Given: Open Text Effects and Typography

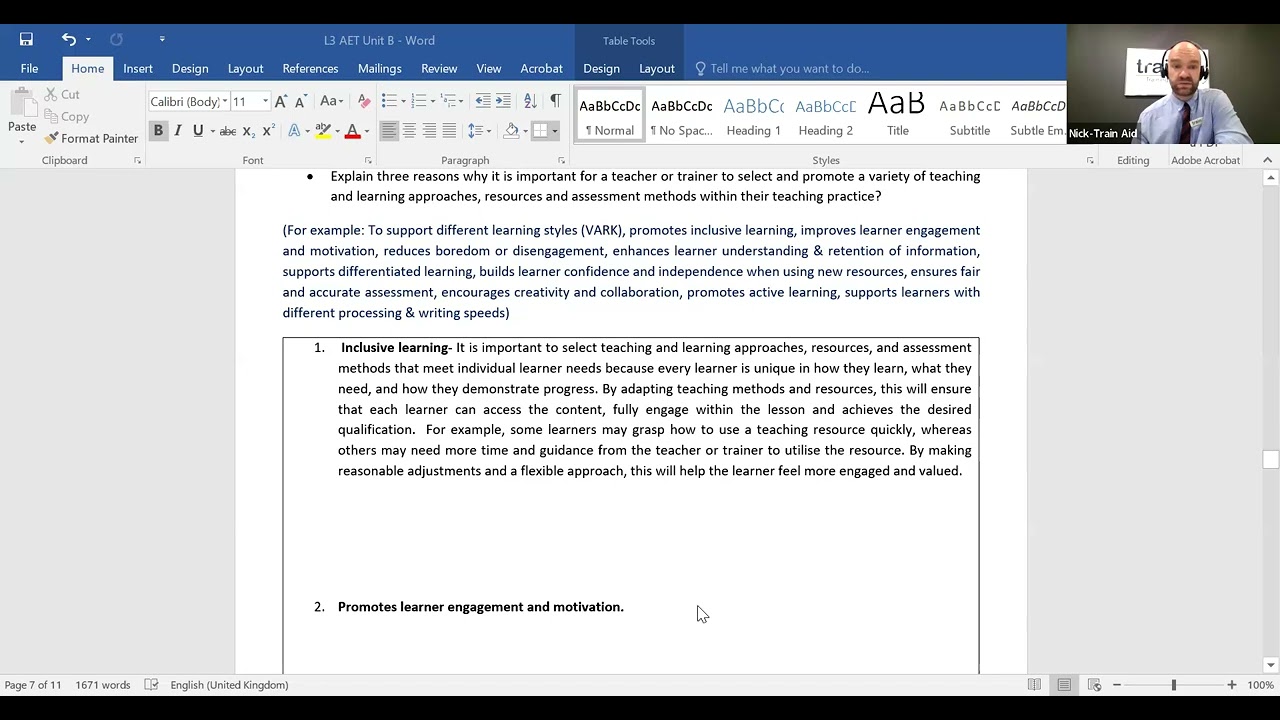Looking at the screenshot, I should (294, 131).
